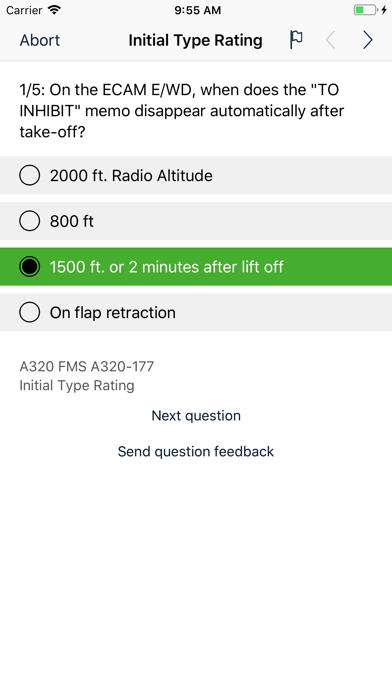Tap the battery indicator icon
Viewport: 392px width, 696px height.
(366, 10)
